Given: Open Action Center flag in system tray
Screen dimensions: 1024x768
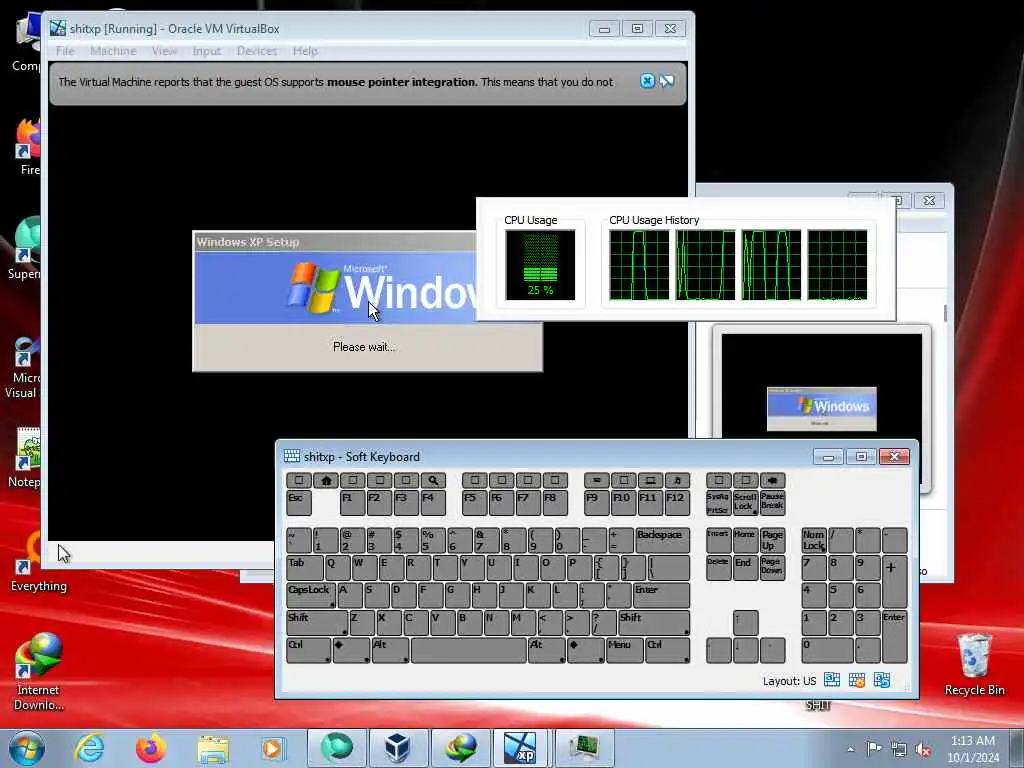Looking at the screenshot, I should click(x=874, y=749).
